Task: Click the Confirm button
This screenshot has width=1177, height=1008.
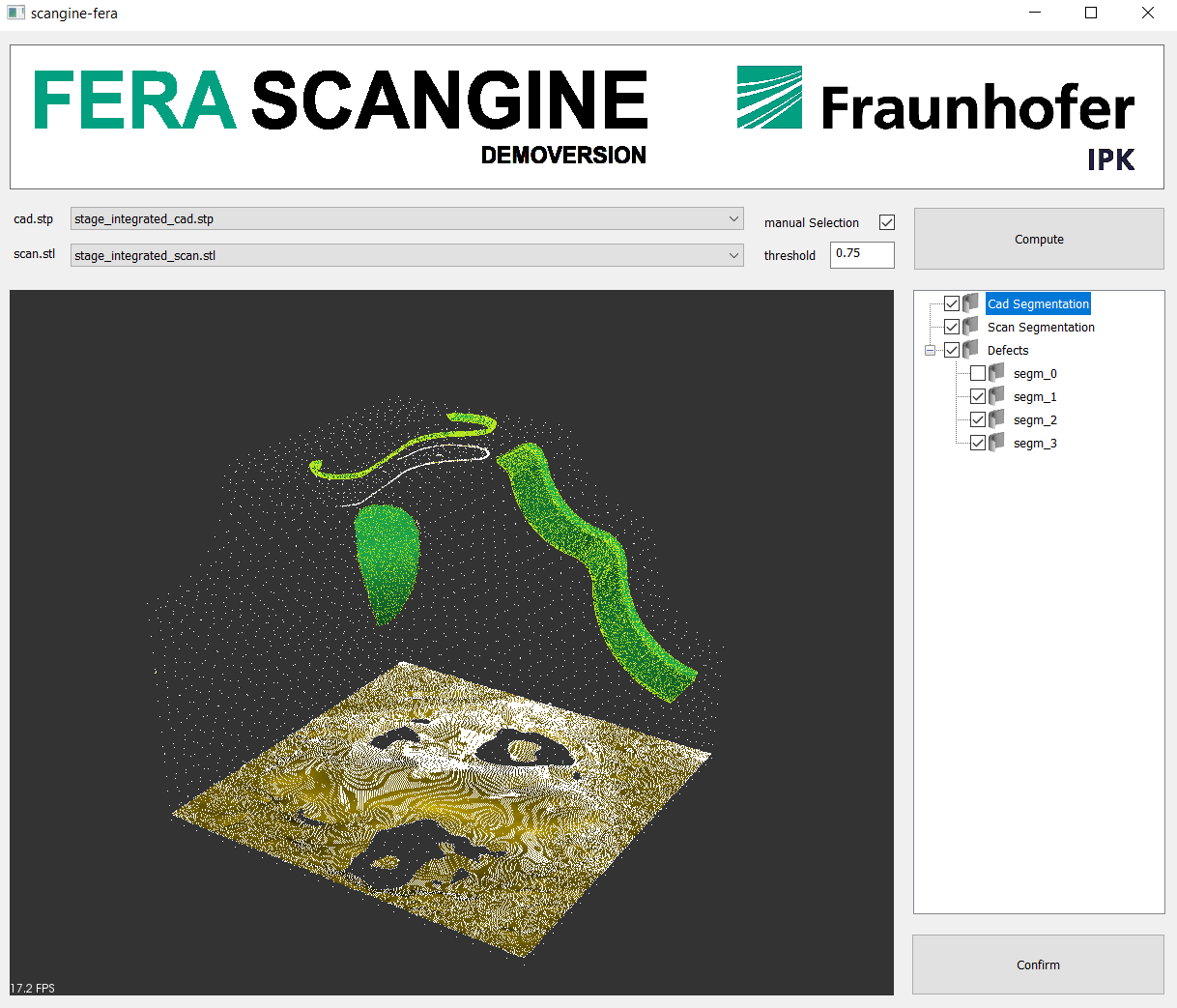Action: (x=1038, y=965)
